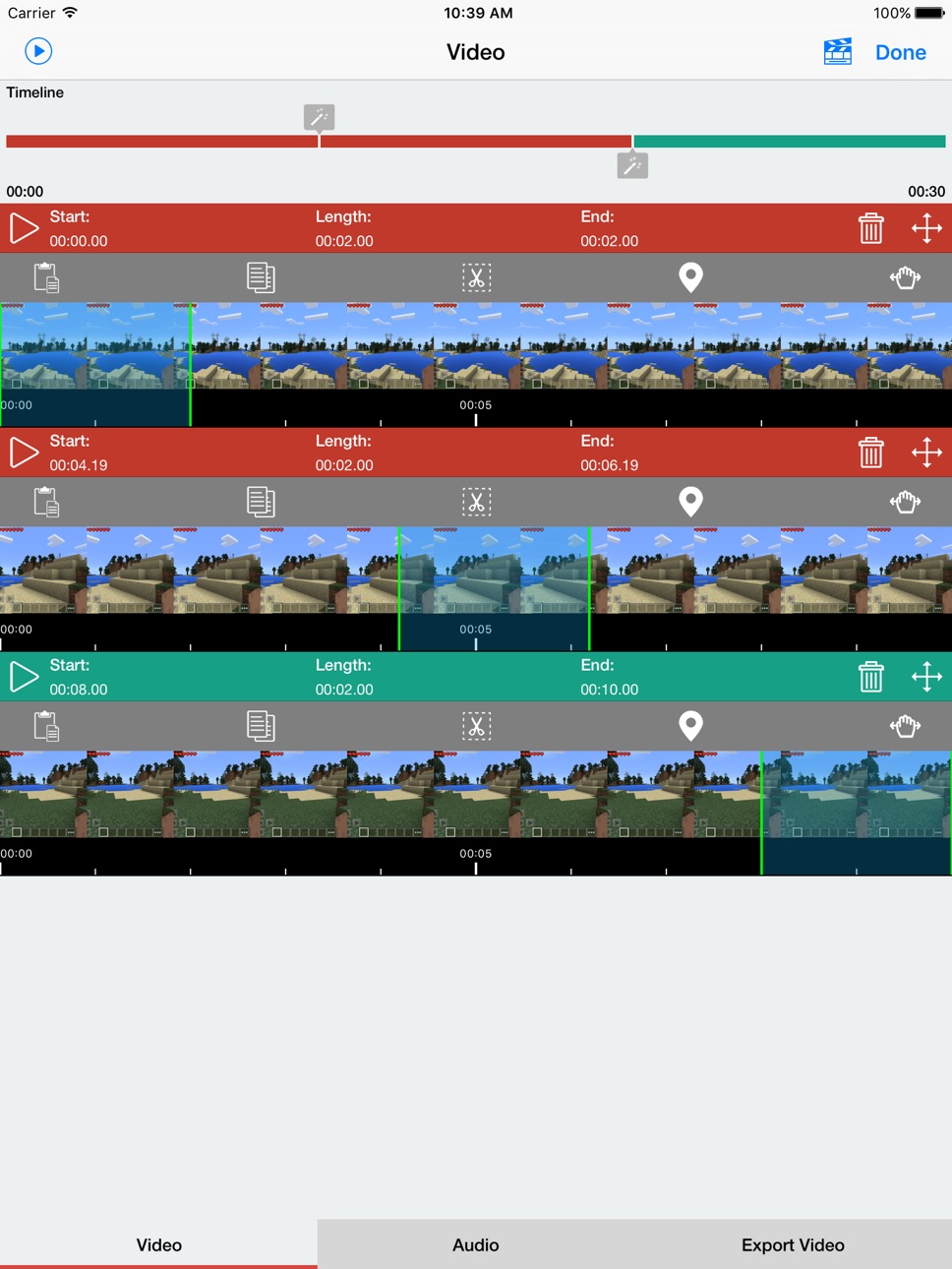
Task: Play the green clip starting at 00:08.00
Action: [x=24, y=677]
